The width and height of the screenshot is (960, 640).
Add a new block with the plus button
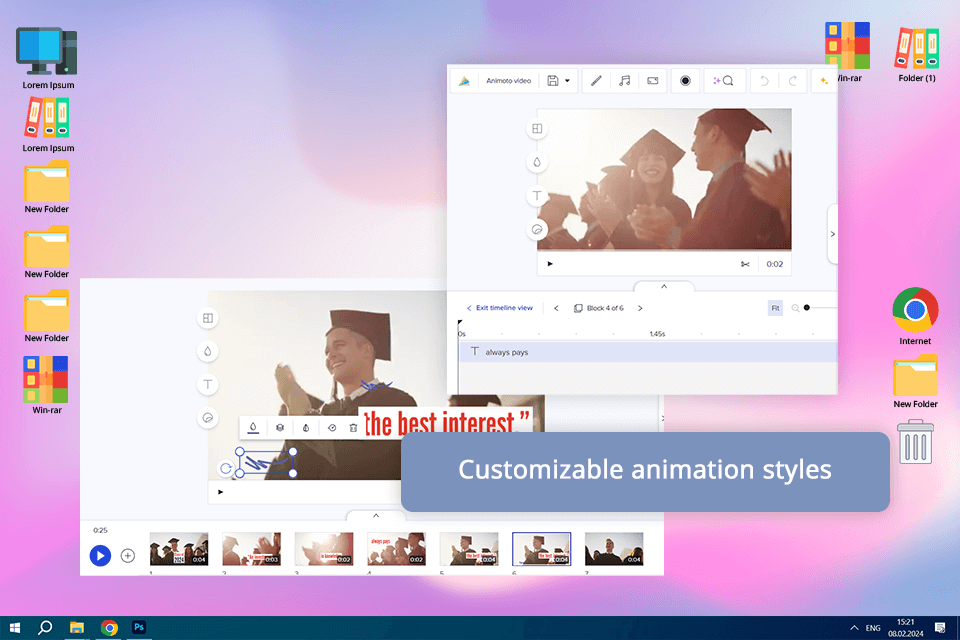[x=127, y=555]
